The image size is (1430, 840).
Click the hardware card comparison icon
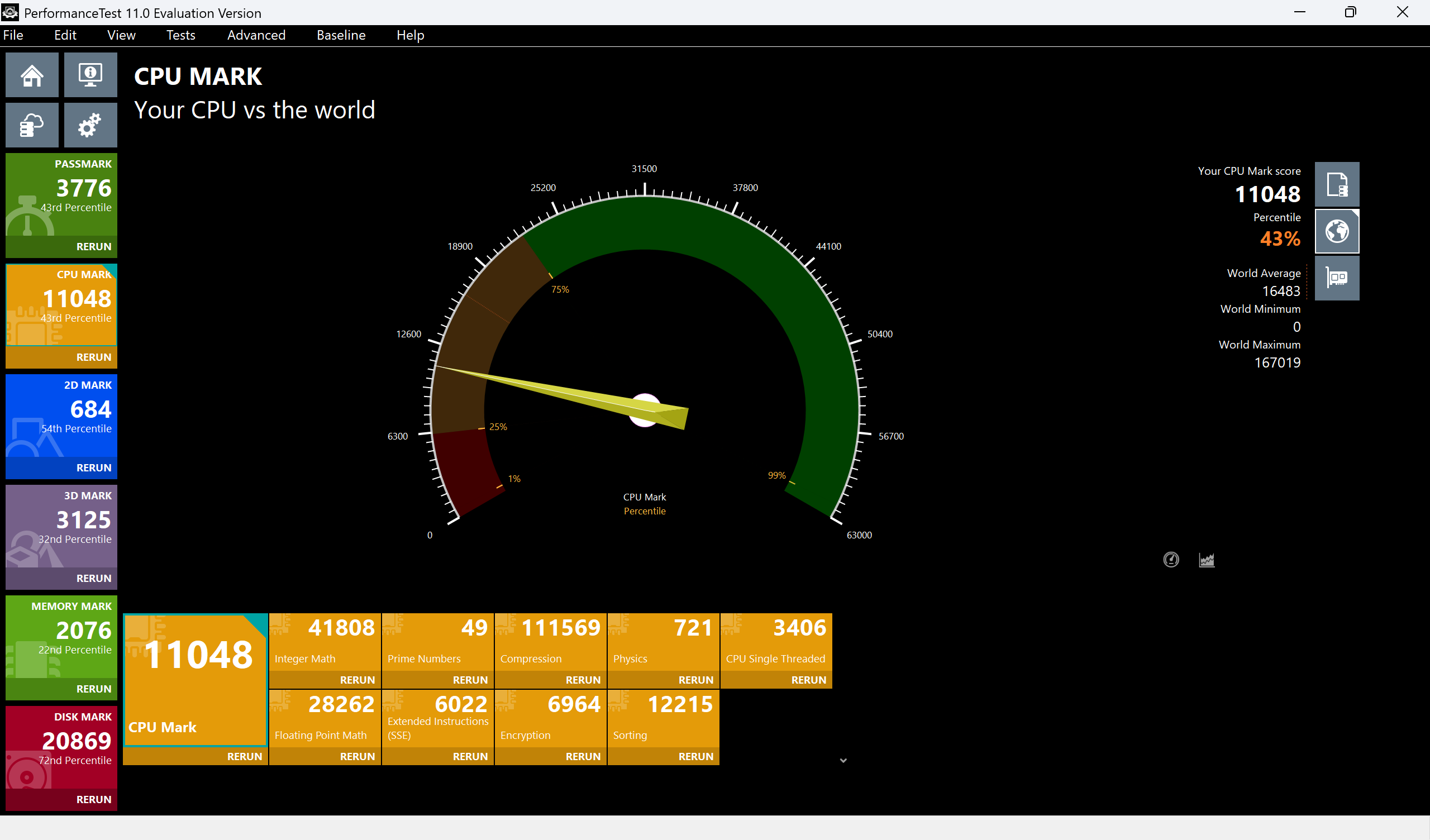point(1336,278)
